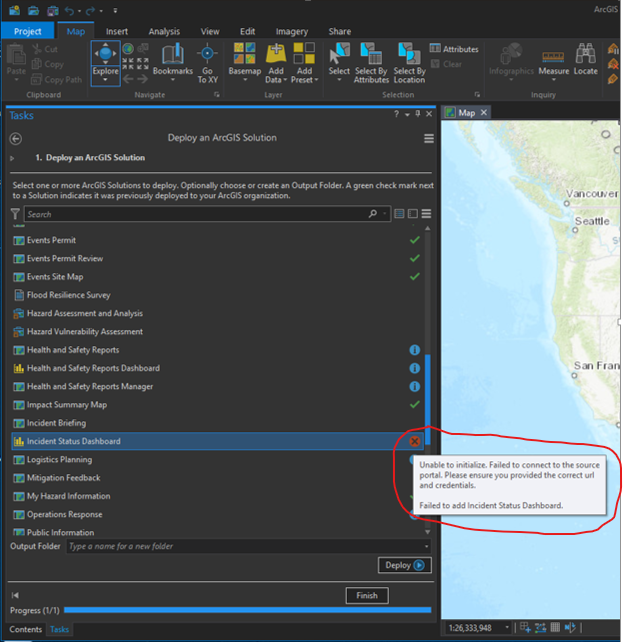Click the Deploy button

click(x=404, y=565)
